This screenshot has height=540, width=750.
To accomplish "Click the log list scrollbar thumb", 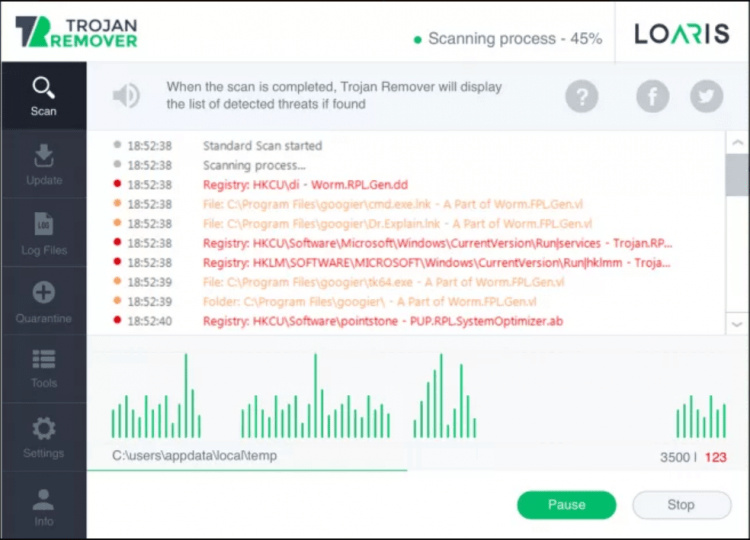I will pos(737,175).
